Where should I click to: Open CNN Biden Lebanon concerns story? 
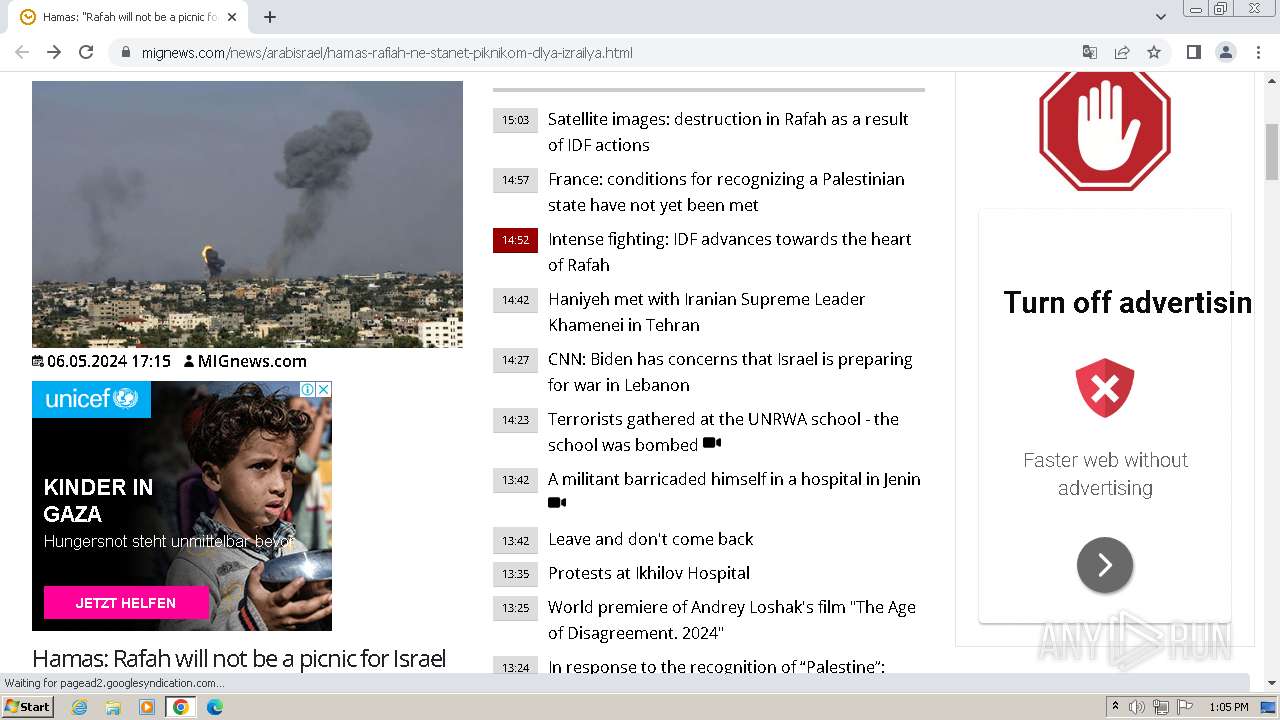click(730, 372)
